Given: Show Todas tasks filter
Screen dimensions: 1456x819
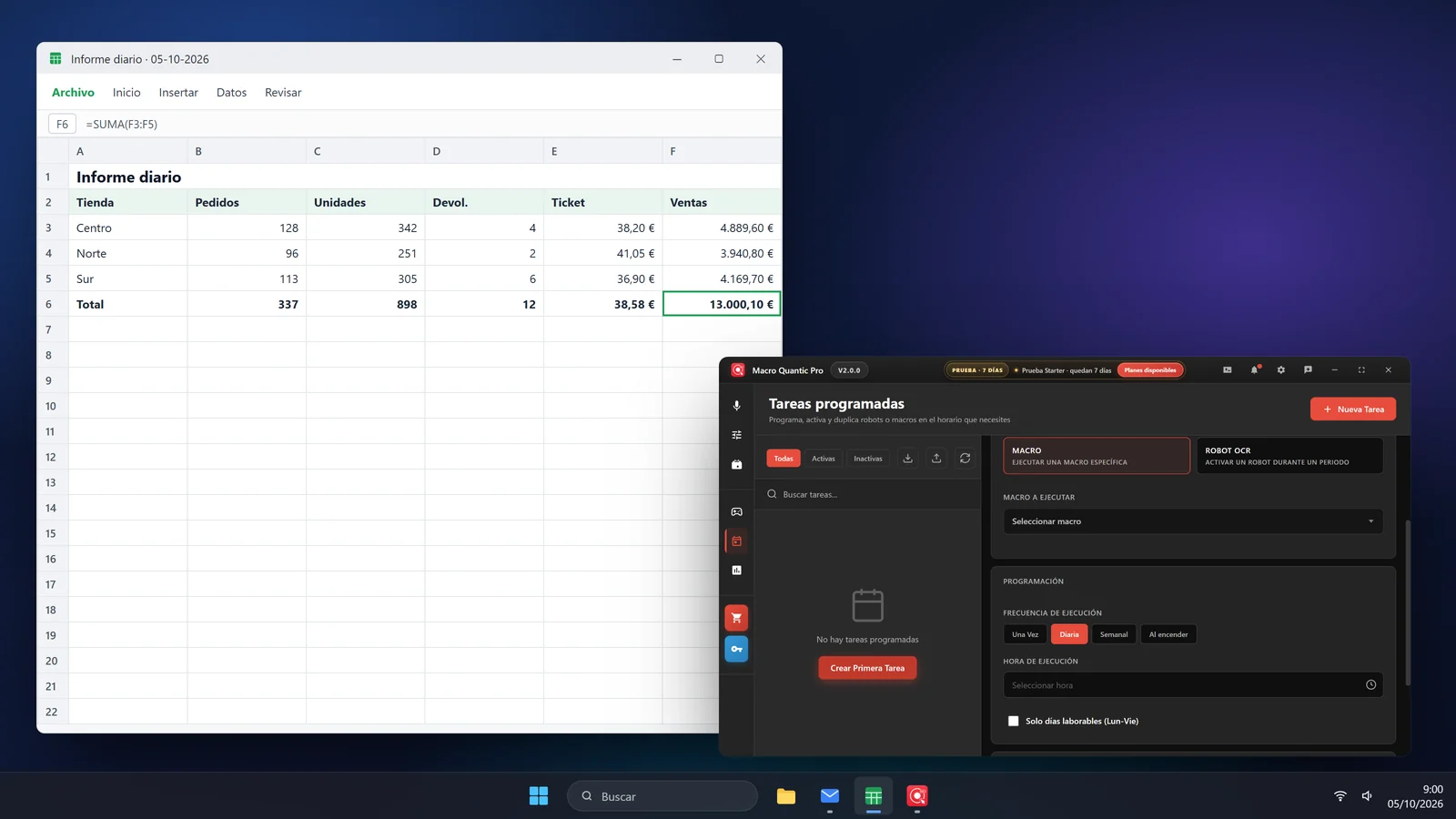Looking at the screenshot, I should click(784, 459).
